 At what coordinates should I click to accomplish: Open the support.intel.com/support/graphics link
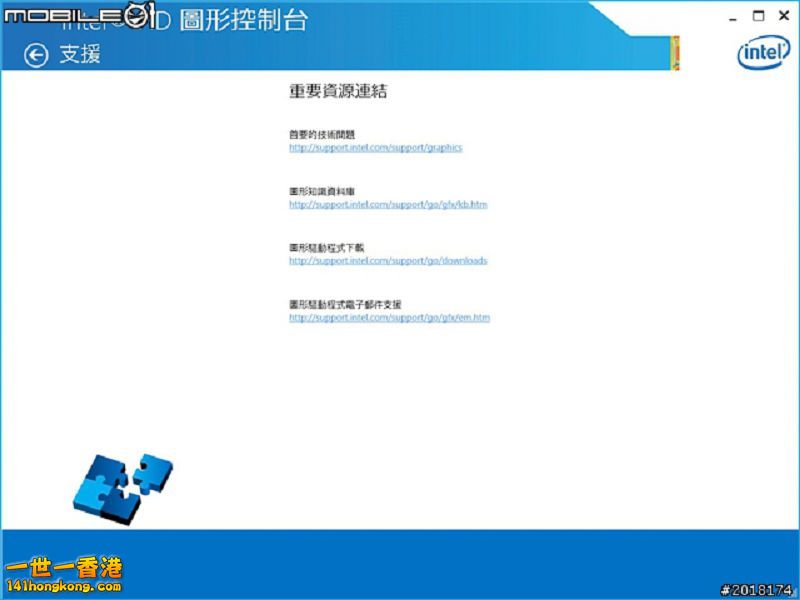tap(376, 148)
